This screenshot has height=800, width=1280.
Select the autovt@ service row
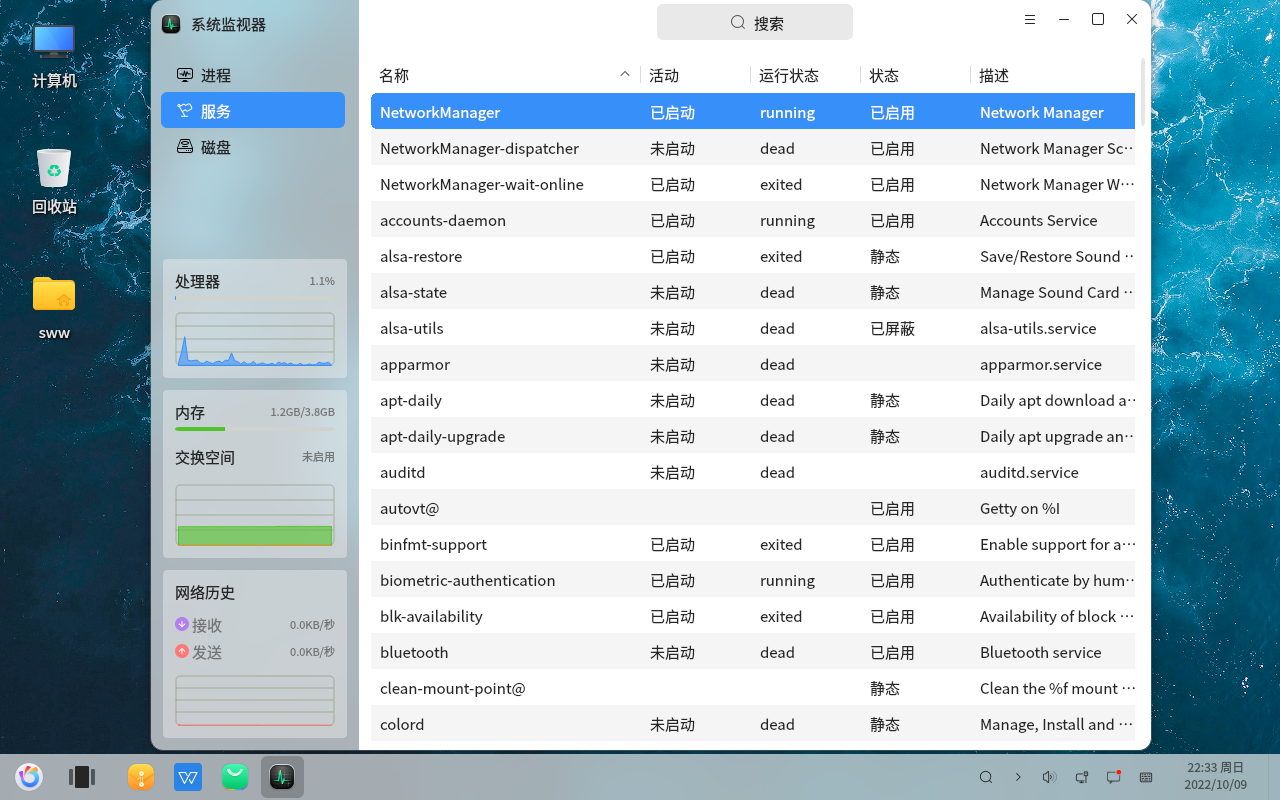coord(753,507)
